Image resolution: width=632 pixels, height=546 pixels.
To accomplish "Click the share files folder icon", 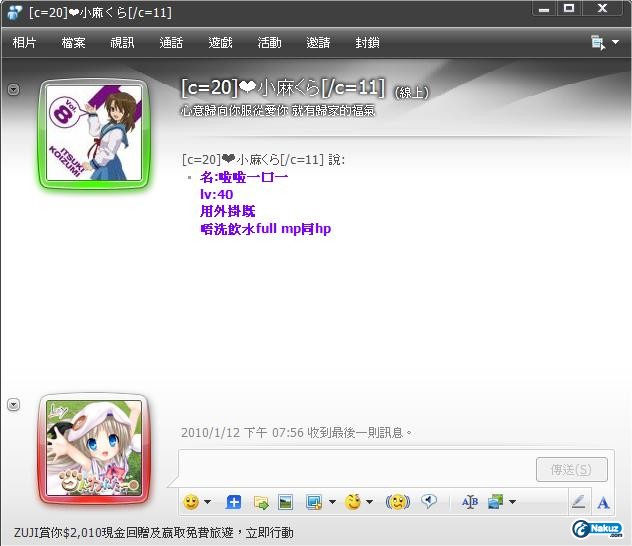I will [261, 502].
